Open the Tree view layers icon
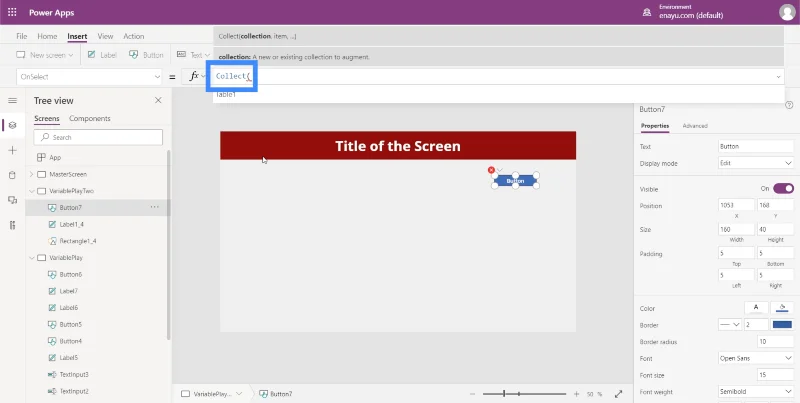Screen dimensions: 800x403 [13, 125]
